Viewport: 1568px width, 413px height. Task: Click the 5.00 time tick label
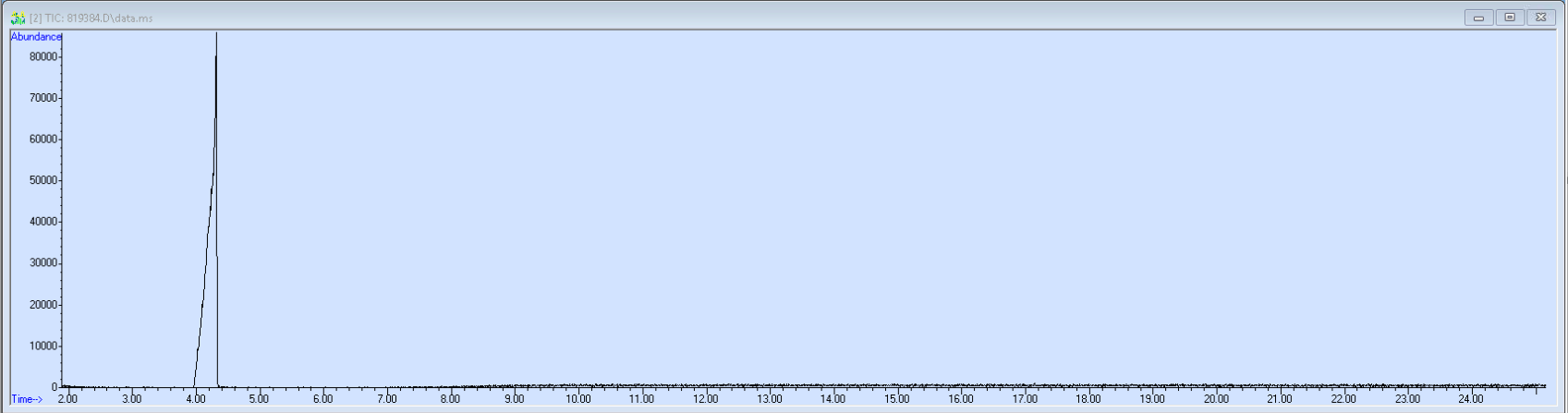tap(260, 399)
